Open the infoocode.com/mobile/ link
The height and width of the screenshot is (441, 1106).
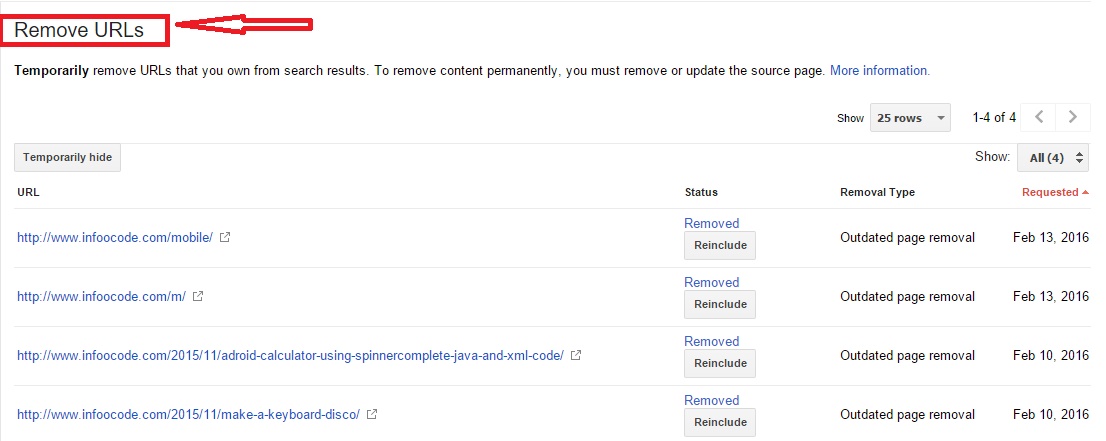(x=115, y=238)
